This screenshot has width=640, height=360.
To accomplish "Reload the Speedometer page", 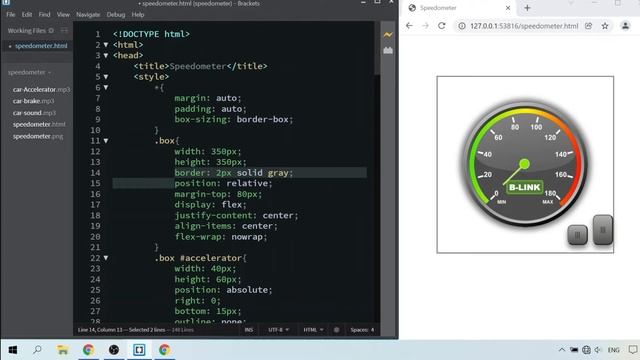I will [x=442, y=26].
